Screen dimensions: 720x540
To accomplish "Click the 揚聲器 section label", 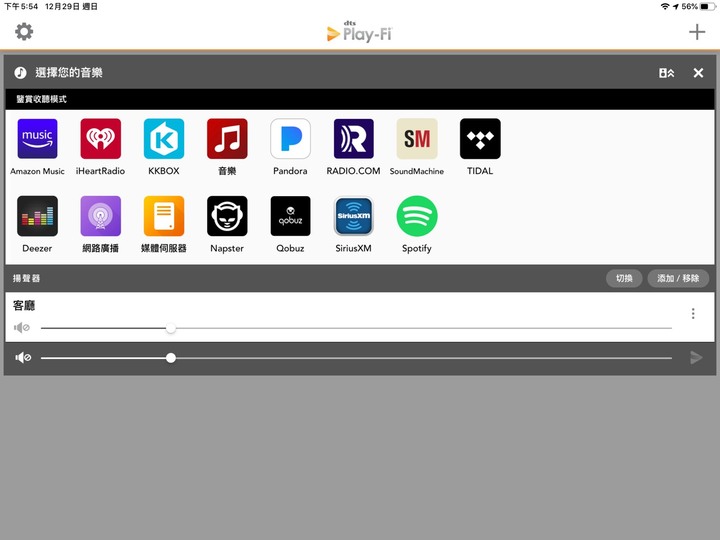I will point(26,278).
